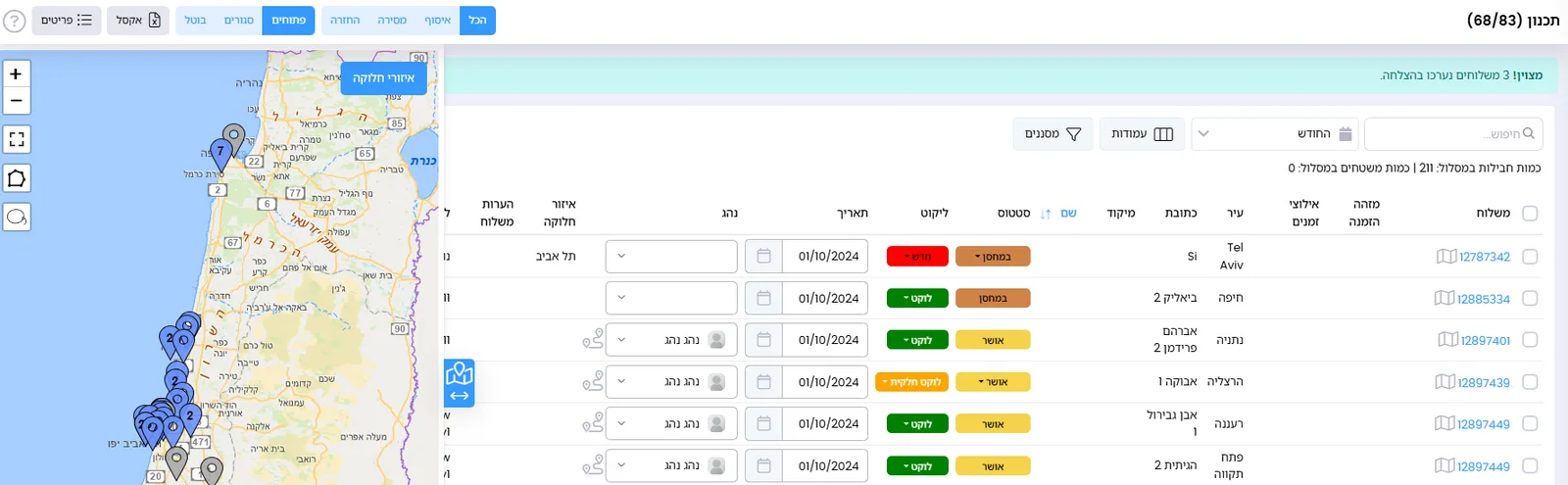1568x485 pixels.
Task: Check the box for shipment 12885334
Action: (x=1531, y=299)
